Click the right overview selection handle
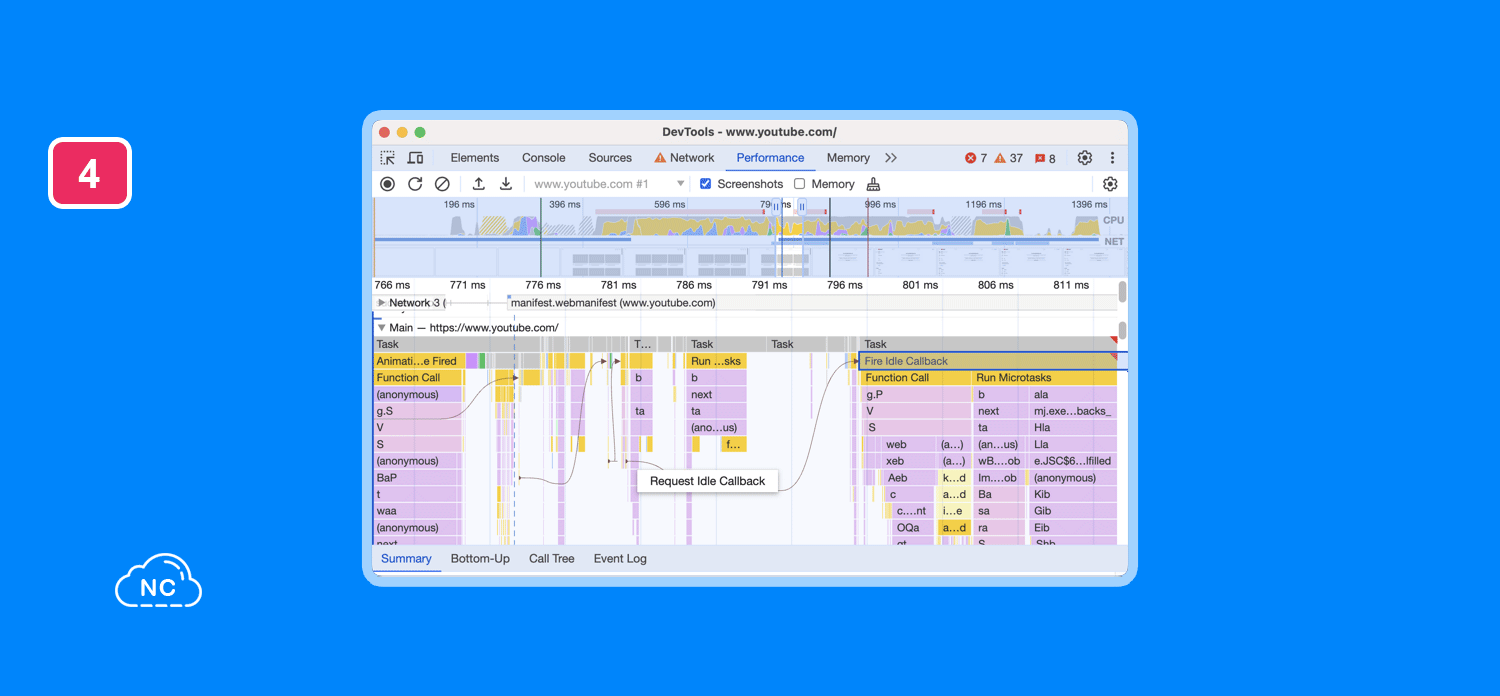1500x696 pixels. pyautogui.click(x=801, y=206)
